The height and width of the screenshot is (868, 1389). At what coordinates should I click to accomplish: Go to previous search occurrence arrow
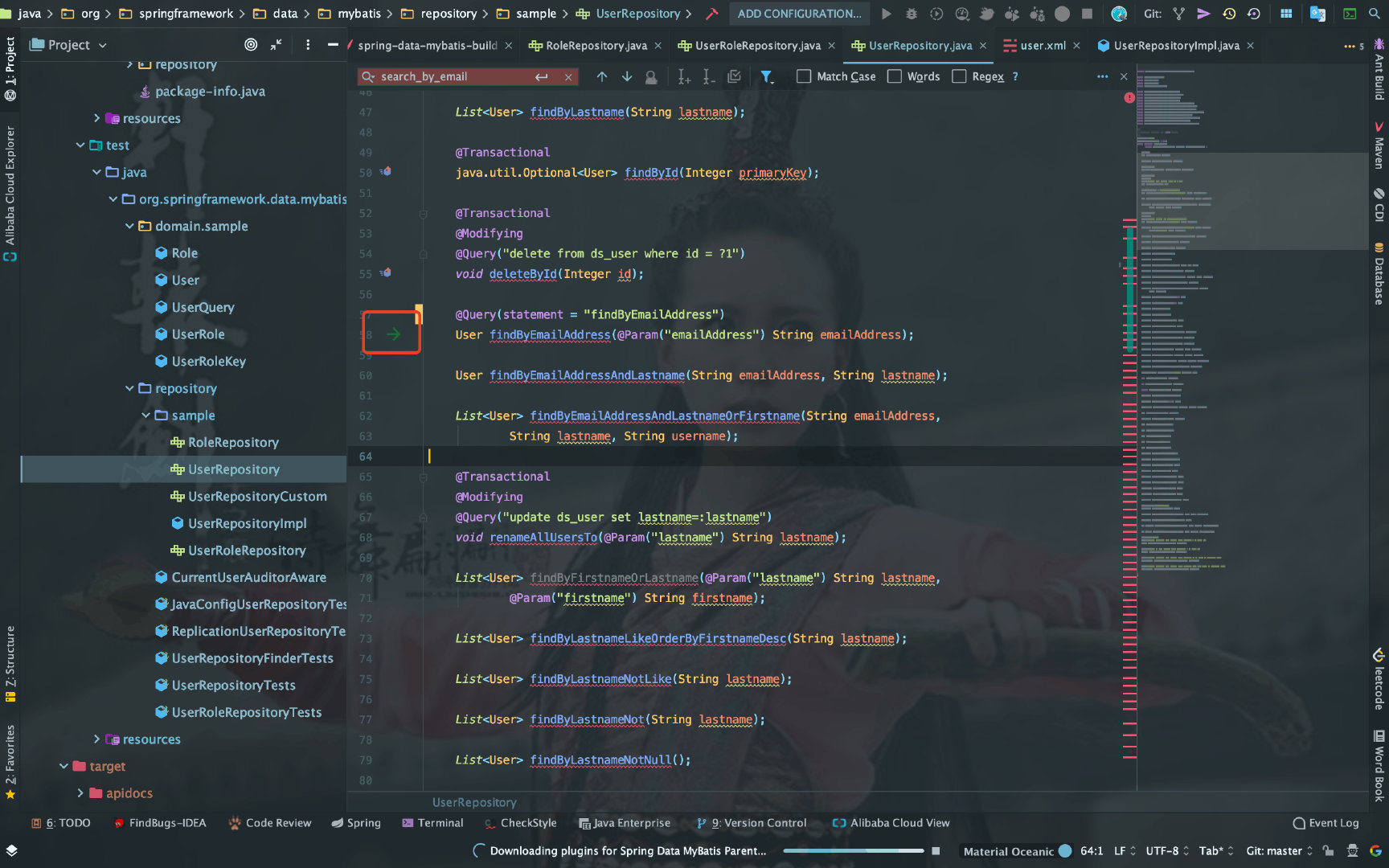[x=602, y=76]
